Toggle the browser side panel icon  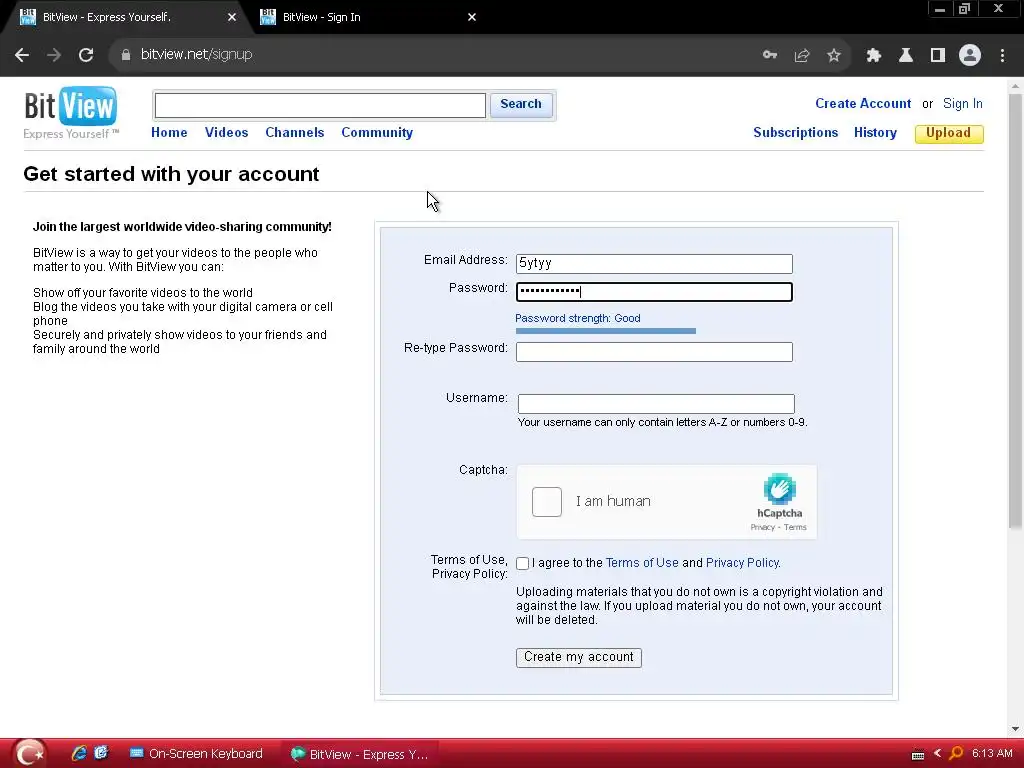click(938, 55)
